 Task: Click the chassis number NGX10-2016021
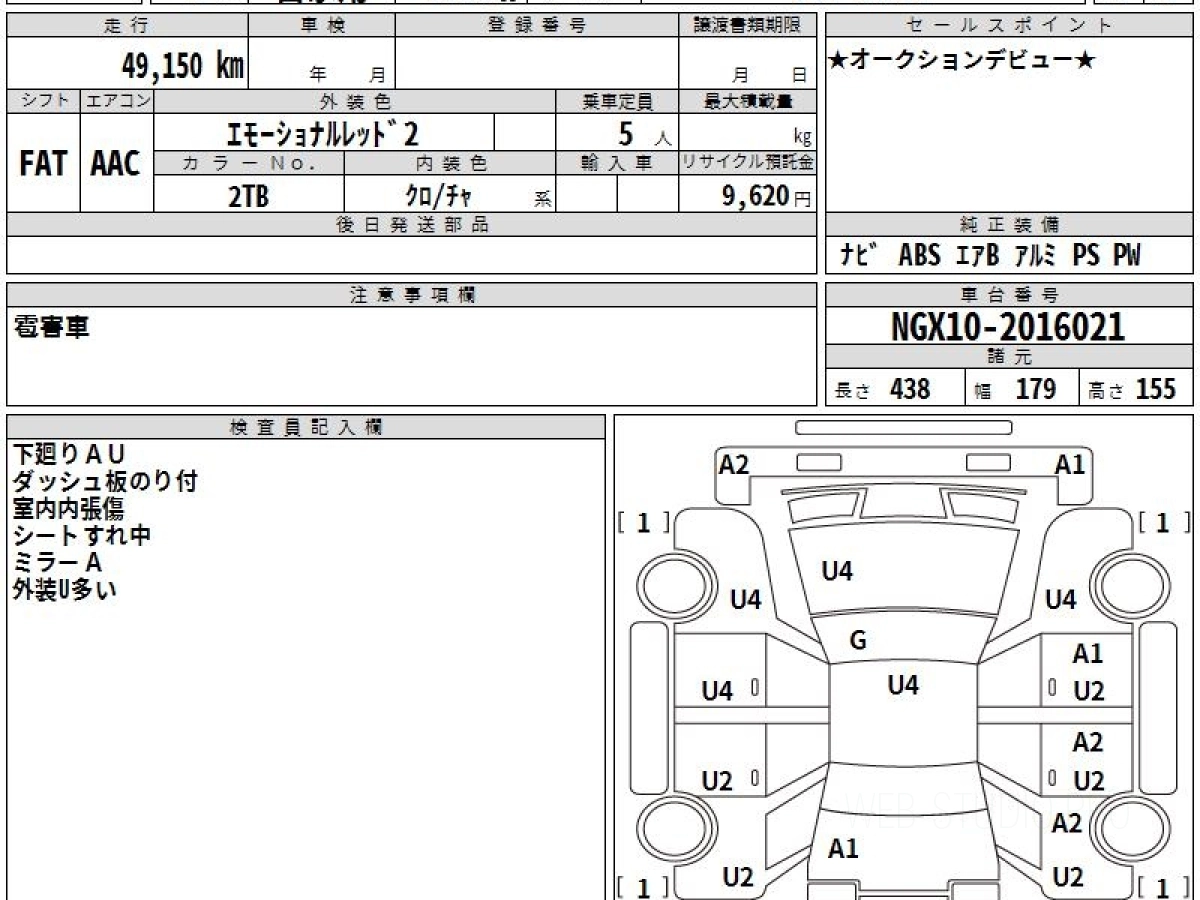tap(1008, 327)
